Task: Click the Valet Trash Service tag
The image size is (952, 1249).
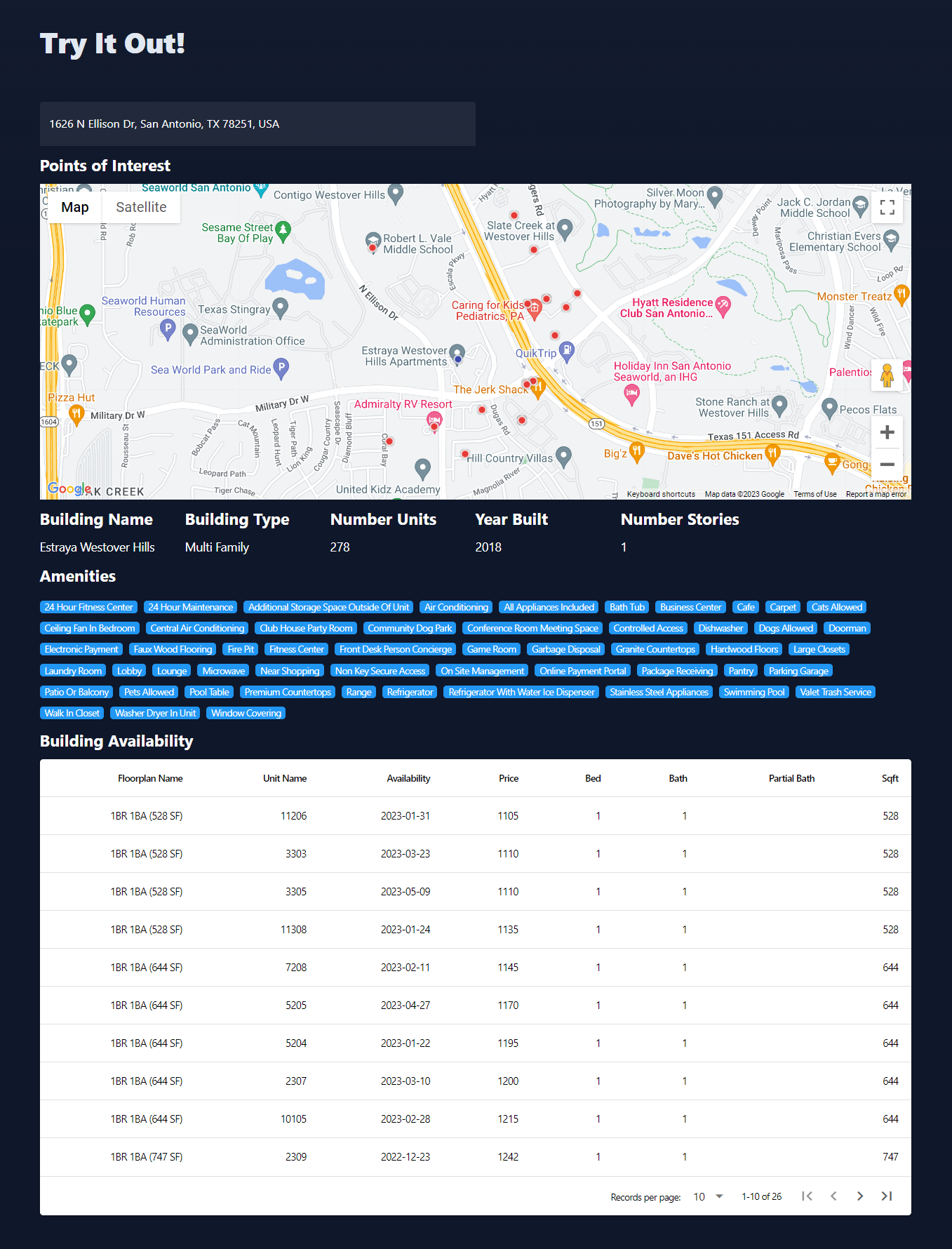Action: (836, 692)
